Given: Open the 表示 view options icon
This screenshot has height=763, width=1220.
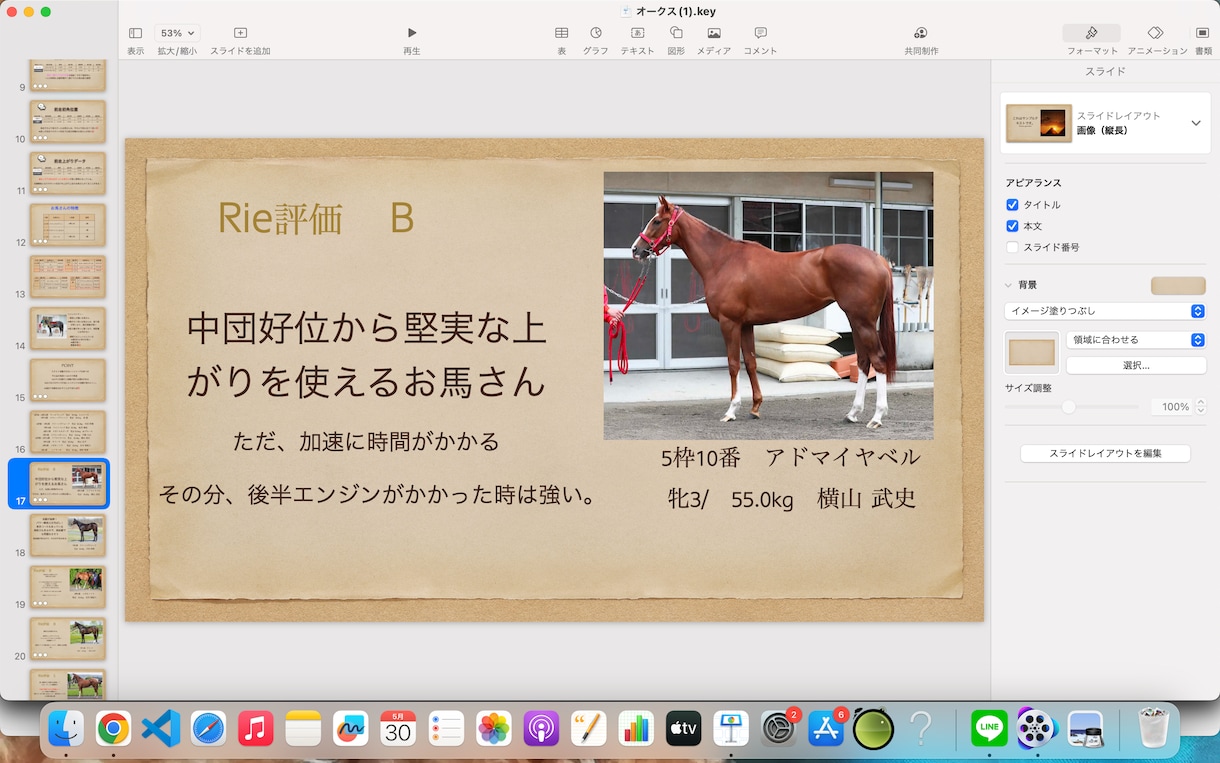Looking at the screenshot, I should (136, 33).
